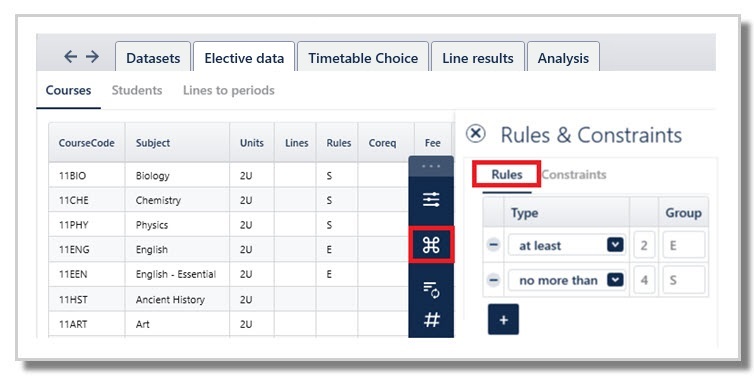Screen dimensions: 754x379
Task: Remove the 'at least' rule row
Action: coord(493,245)
